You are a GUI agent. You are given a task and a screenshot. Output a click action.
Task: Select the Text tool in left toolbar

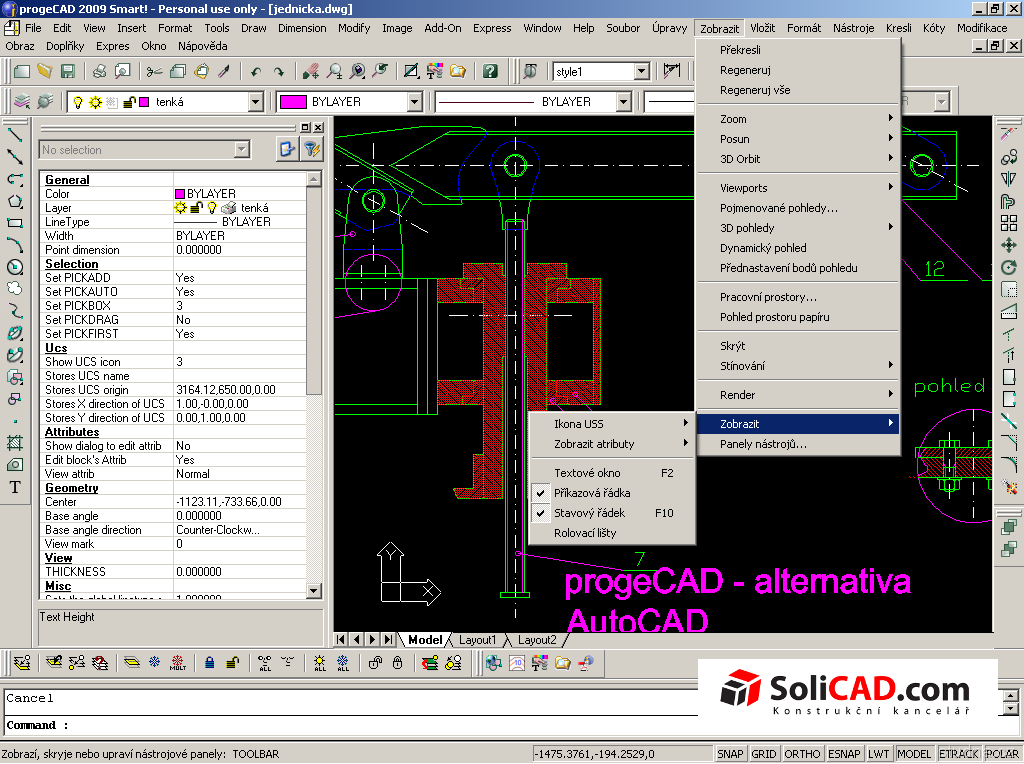tap(15, 487)
